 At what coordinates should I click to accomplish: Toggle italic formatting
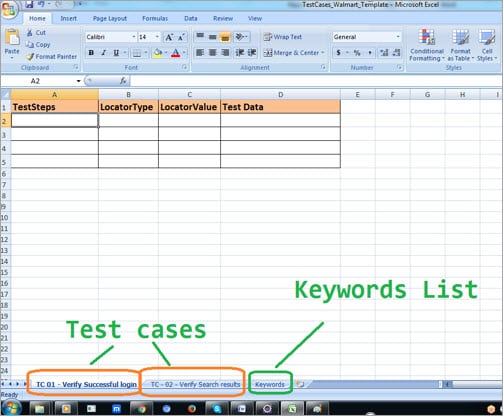104,53
